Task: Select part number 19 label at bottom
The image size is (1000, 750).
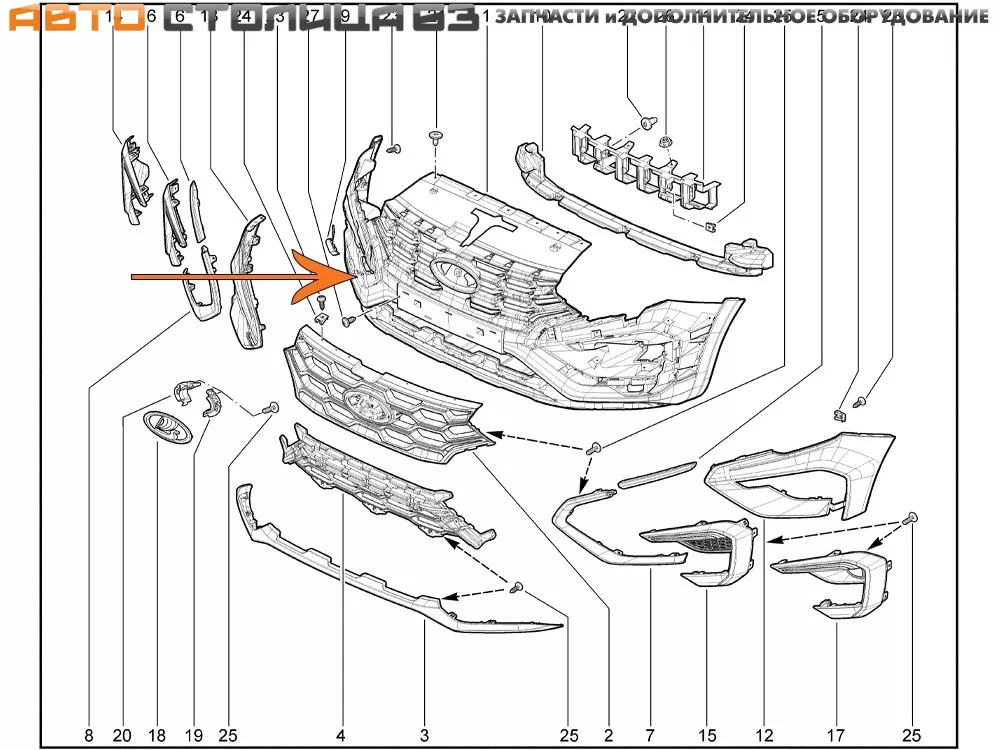Action: point(192,736)
